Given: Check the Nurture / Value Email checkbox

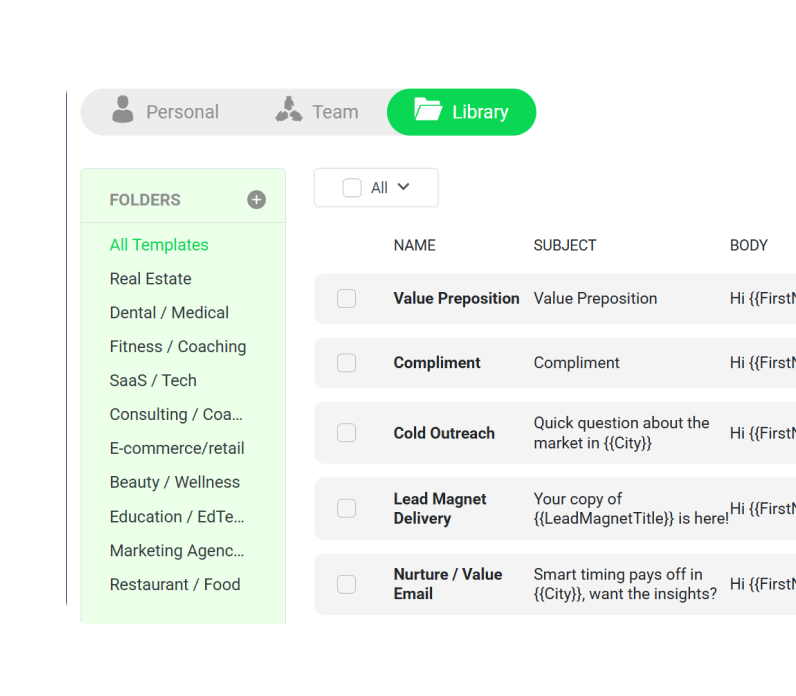Looking at the screenshot, I should 346,584.
